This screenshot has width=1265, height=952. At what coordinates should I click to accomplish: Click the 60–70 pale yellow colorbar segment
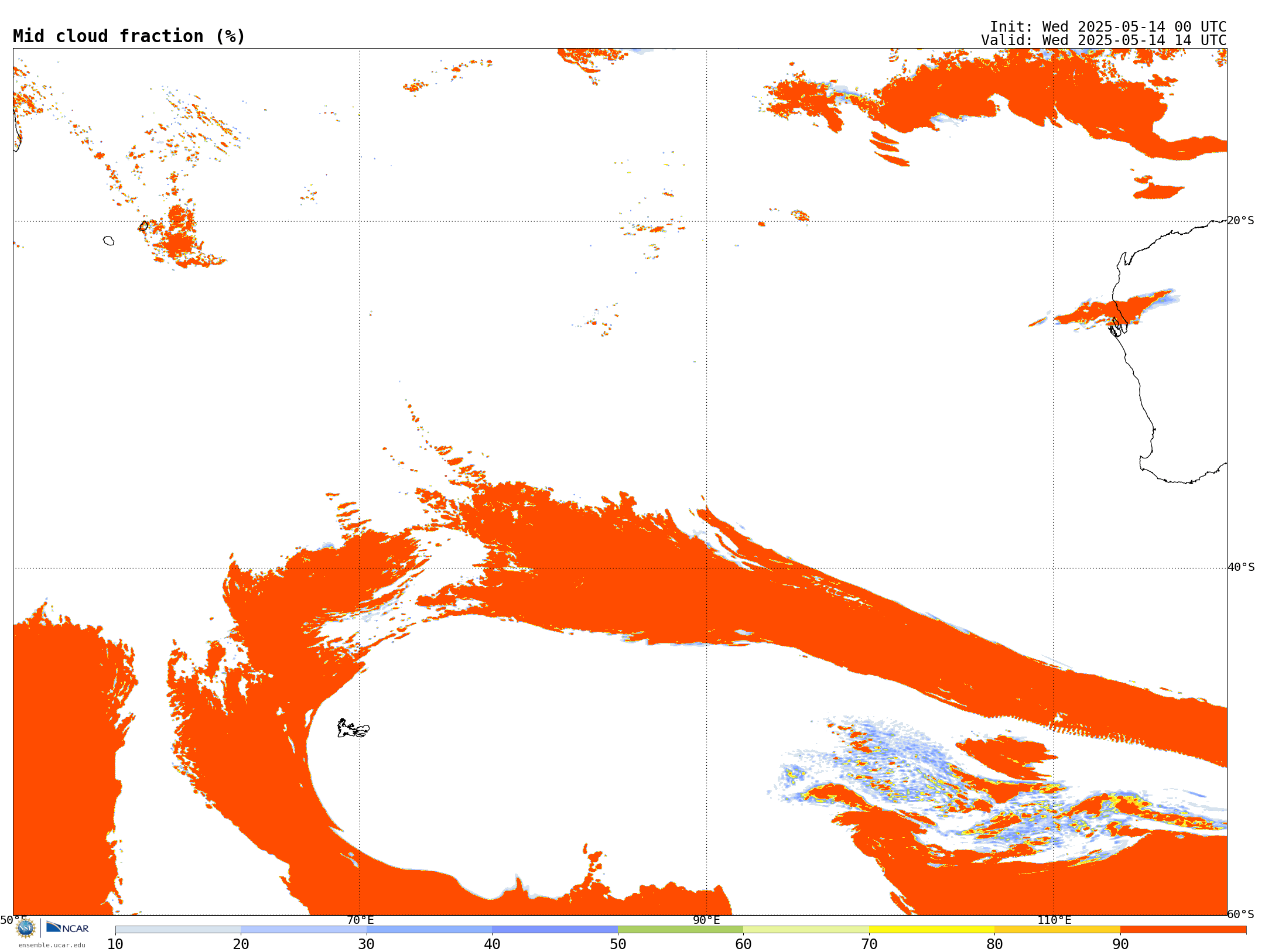tap(806, 930)
